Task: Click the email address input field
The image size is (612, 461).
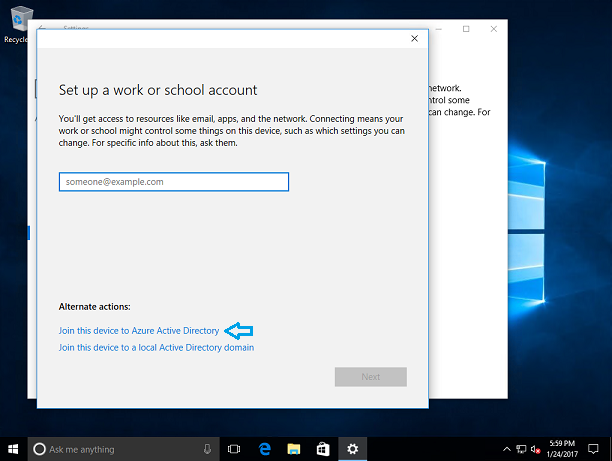Action: tap(174, 182)
